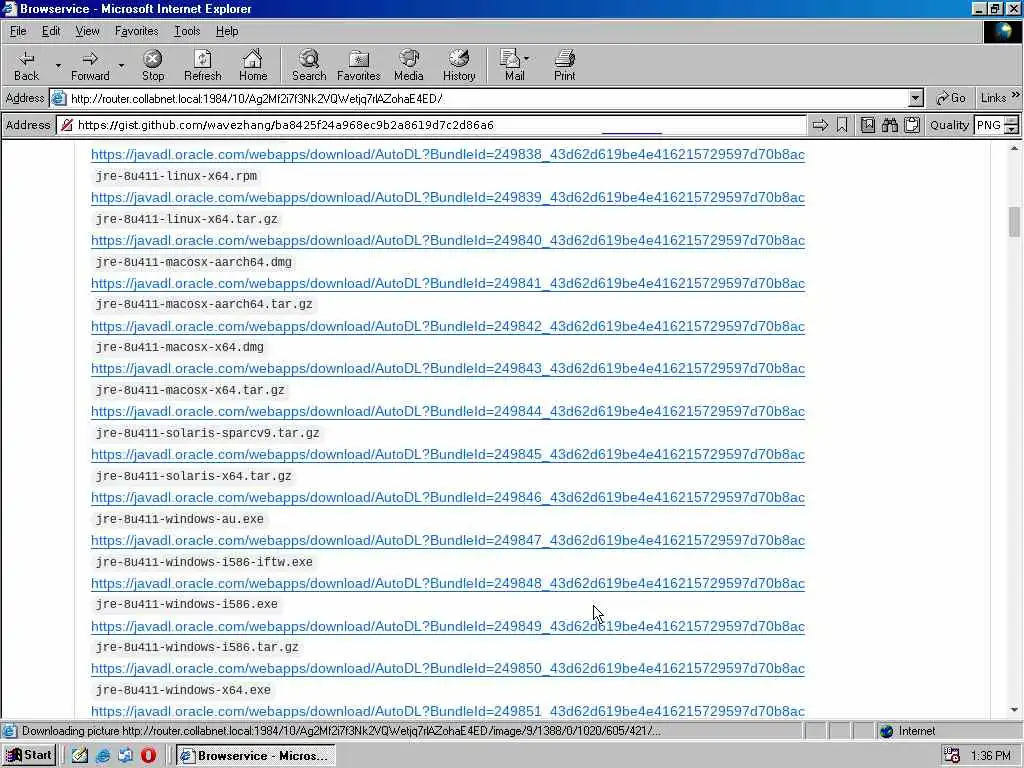This screenshot has width=1024, height=768.
Task: Click the struck-through padlock icon beside the gist URL
Action: tap(67, 125)
